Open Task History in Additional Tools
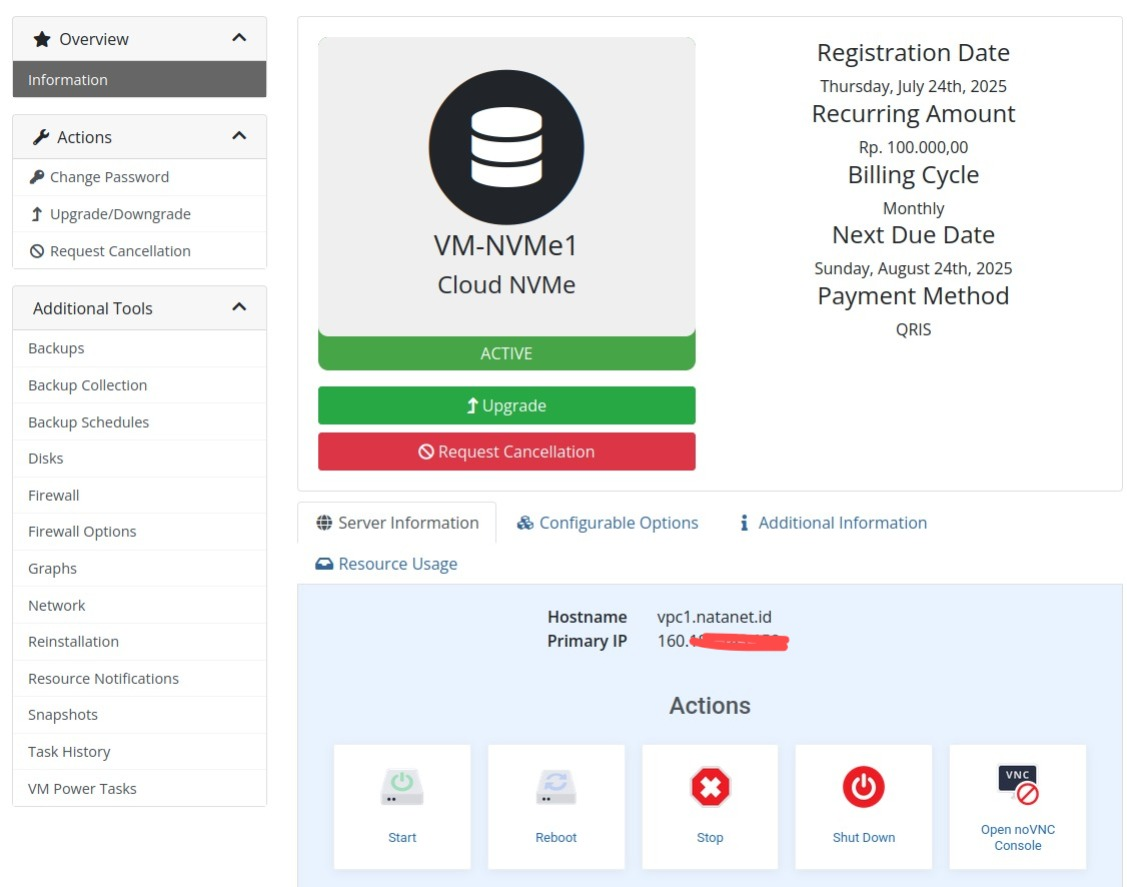Screen dimensions: 1127x887 point(139,752)
